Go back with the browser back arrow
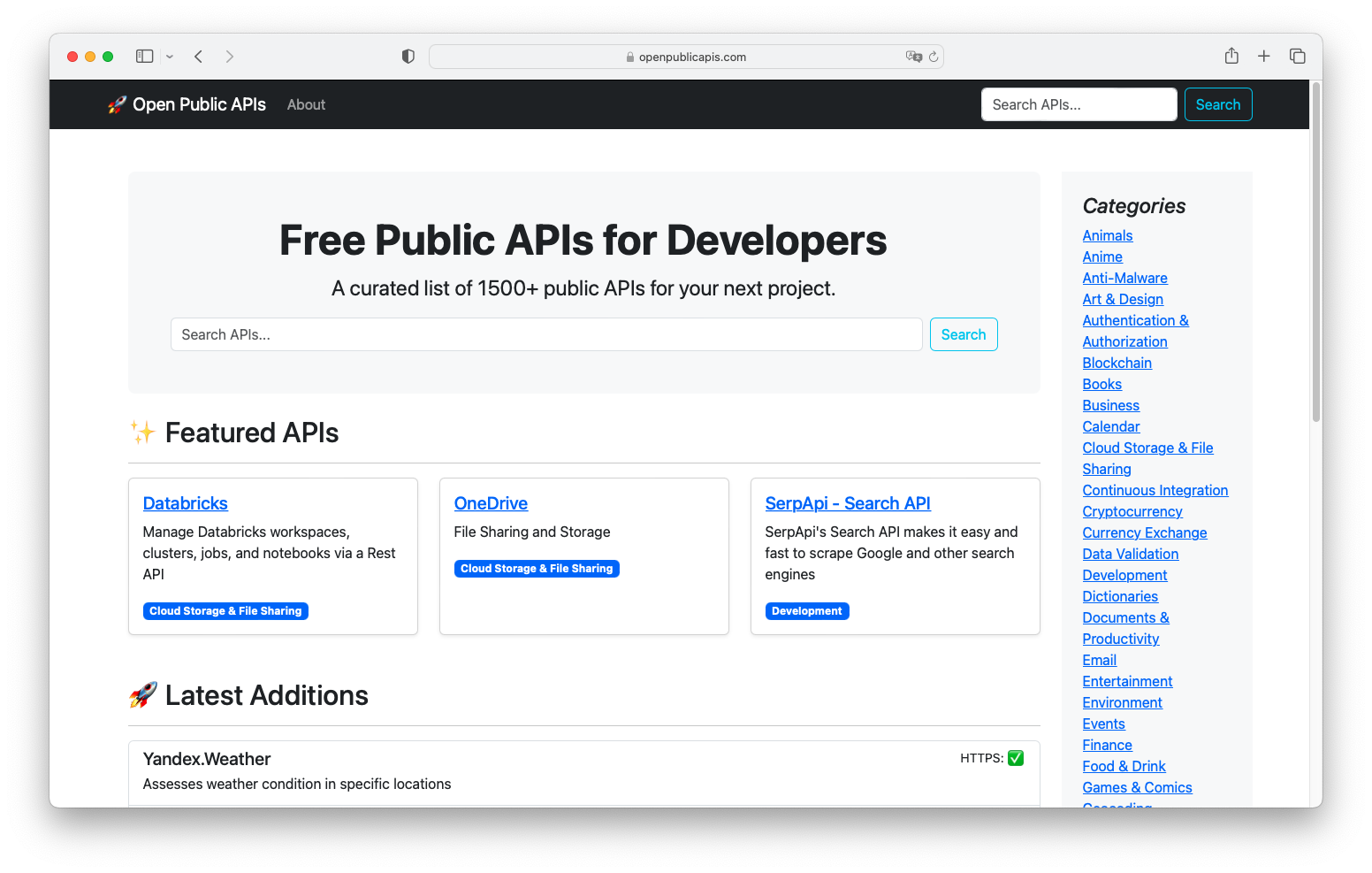The image size is (1372, 873). [199, 57]
